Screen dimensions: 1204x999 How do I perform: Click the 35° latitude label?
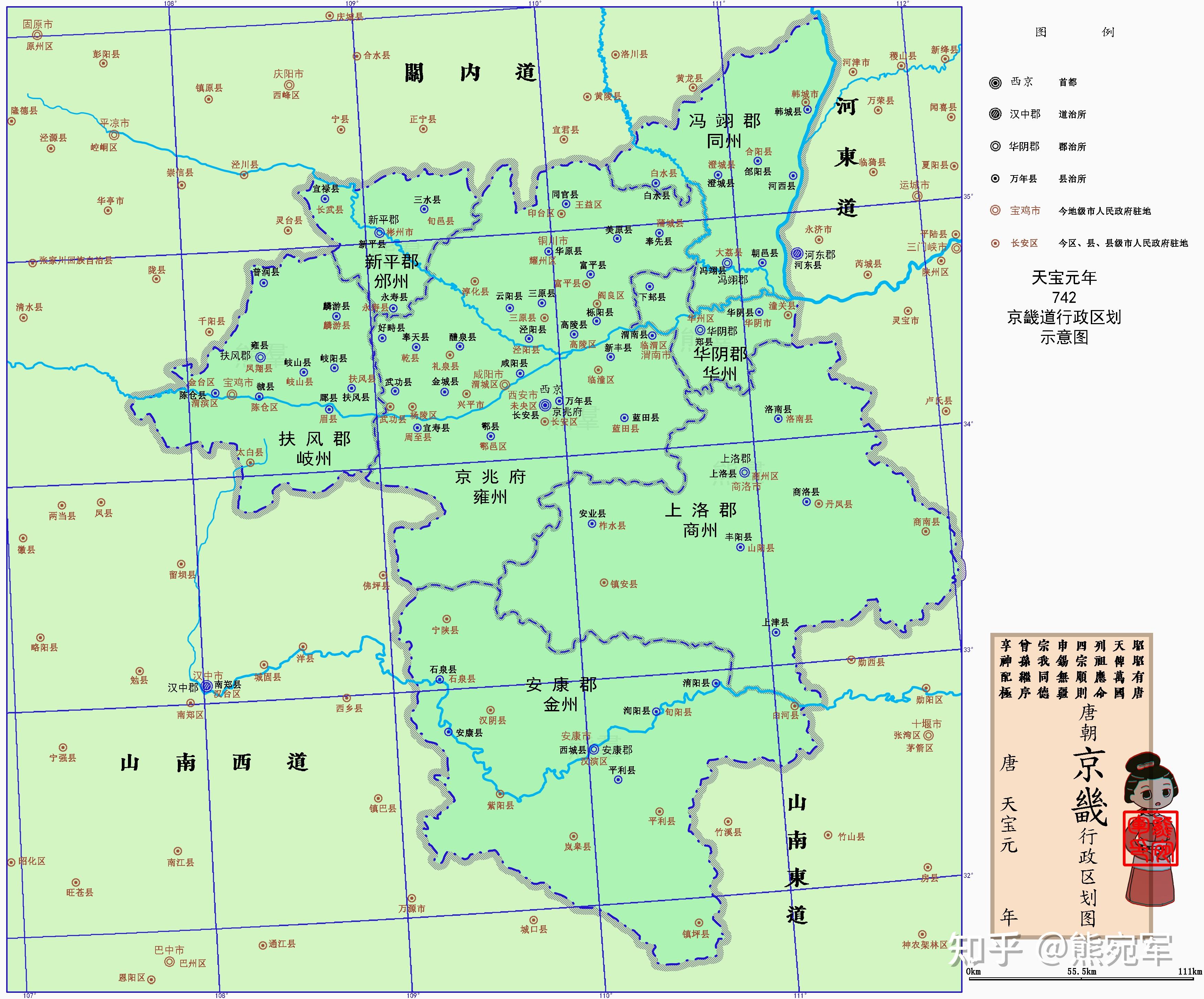pyautogui.click(x=968, y=197)
